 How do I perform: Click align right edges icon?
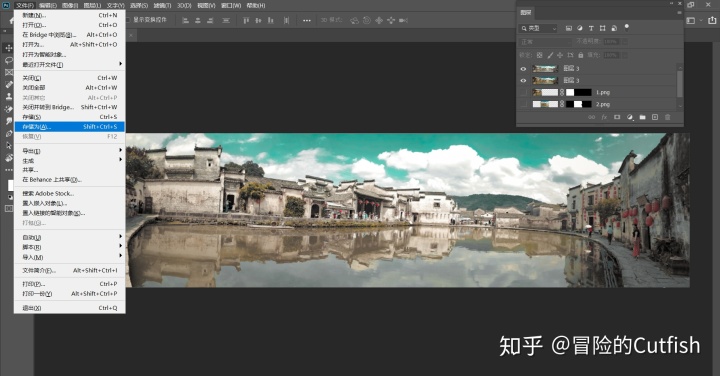(x=210, y=21)
